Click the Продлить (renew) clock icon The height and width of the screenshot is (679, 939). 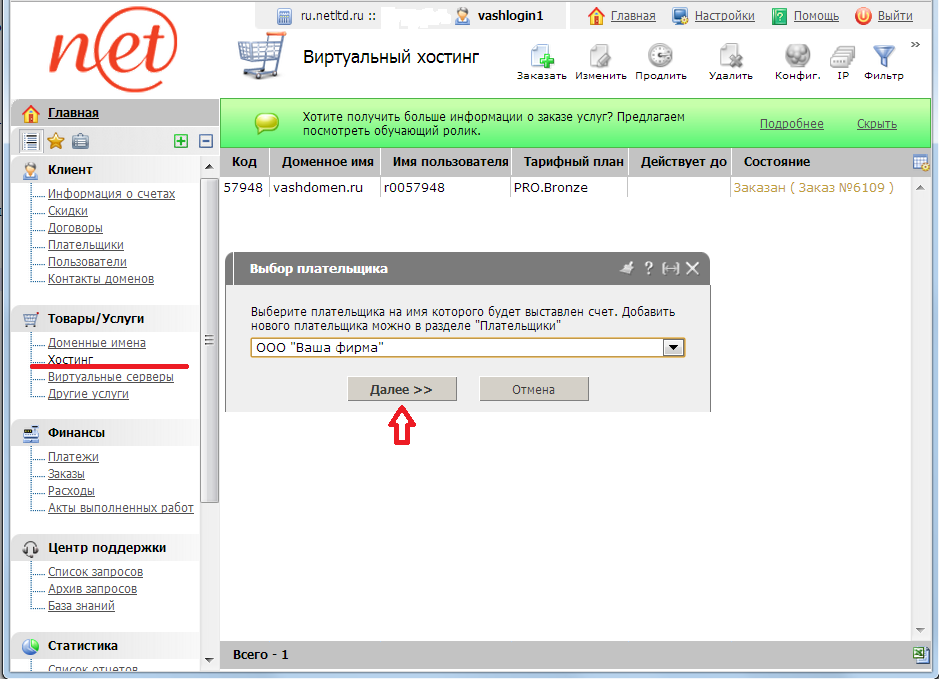pyautogui.click(x=660, y=58)
